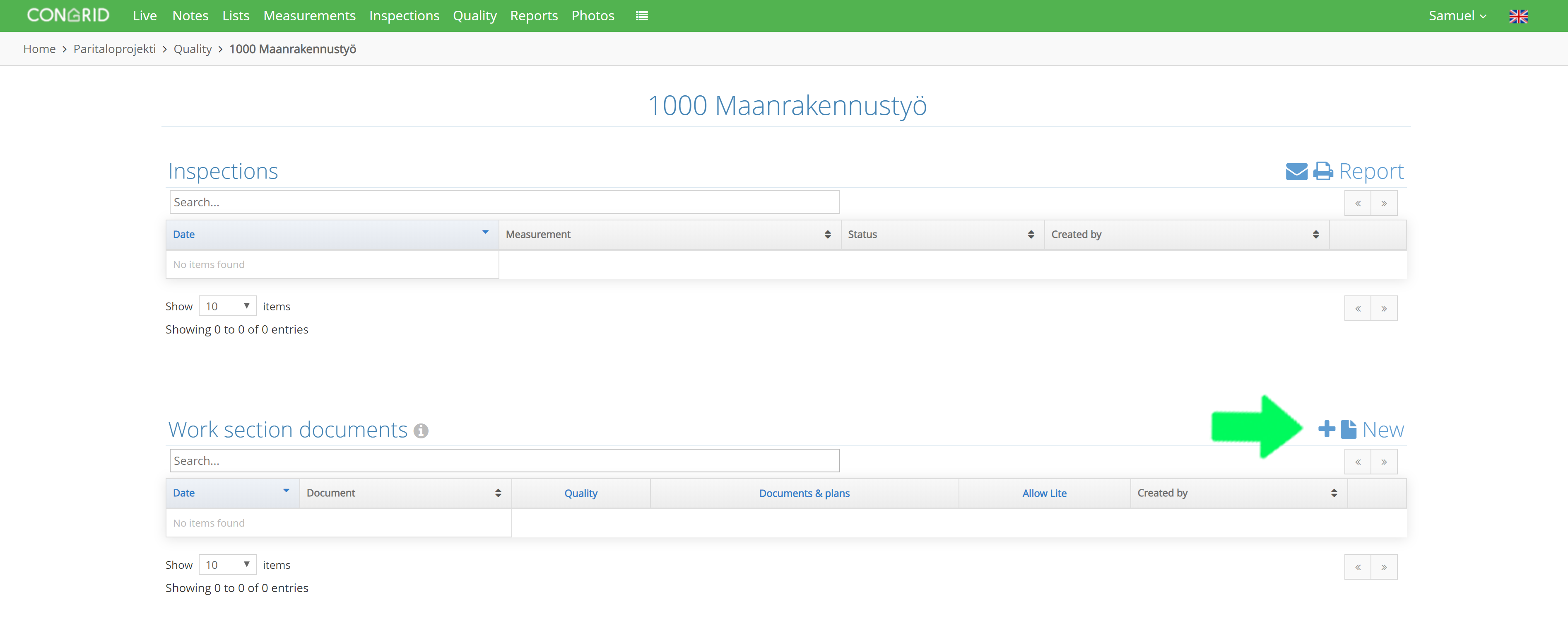The width and height of the screenshot is (1568, 641).
Task: Open the Inspections show items count dropdown
Action: pos(227,306)
